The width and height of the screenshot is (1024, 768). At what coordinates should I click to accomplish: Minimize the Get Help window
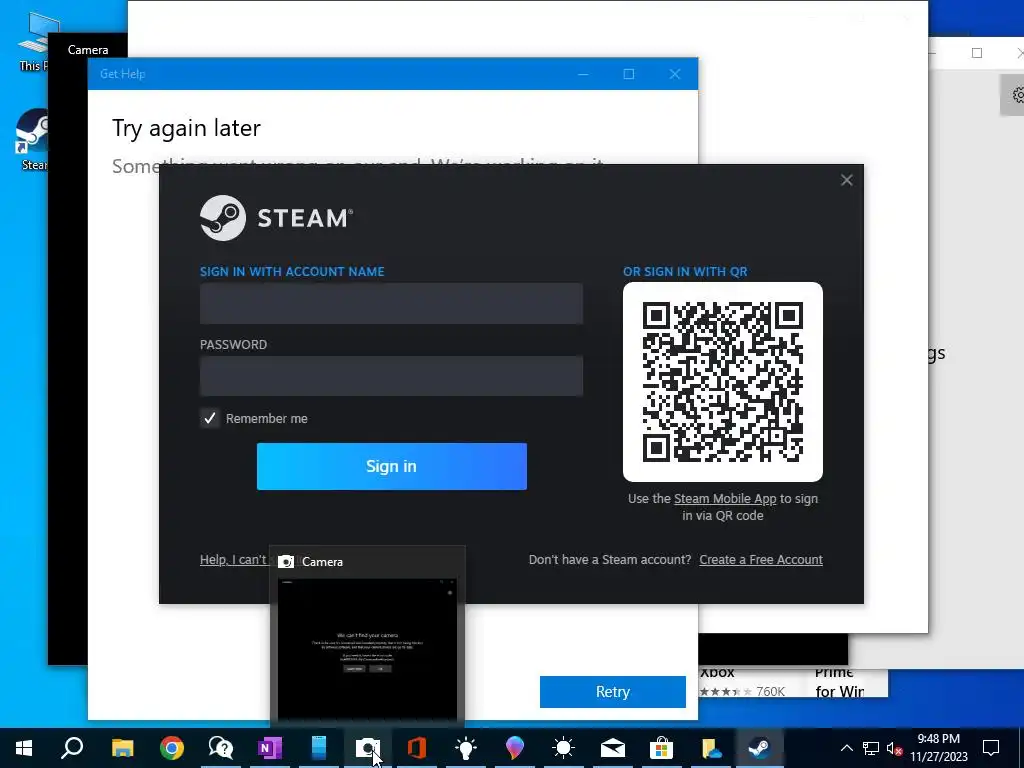click(x=583, y=74)
